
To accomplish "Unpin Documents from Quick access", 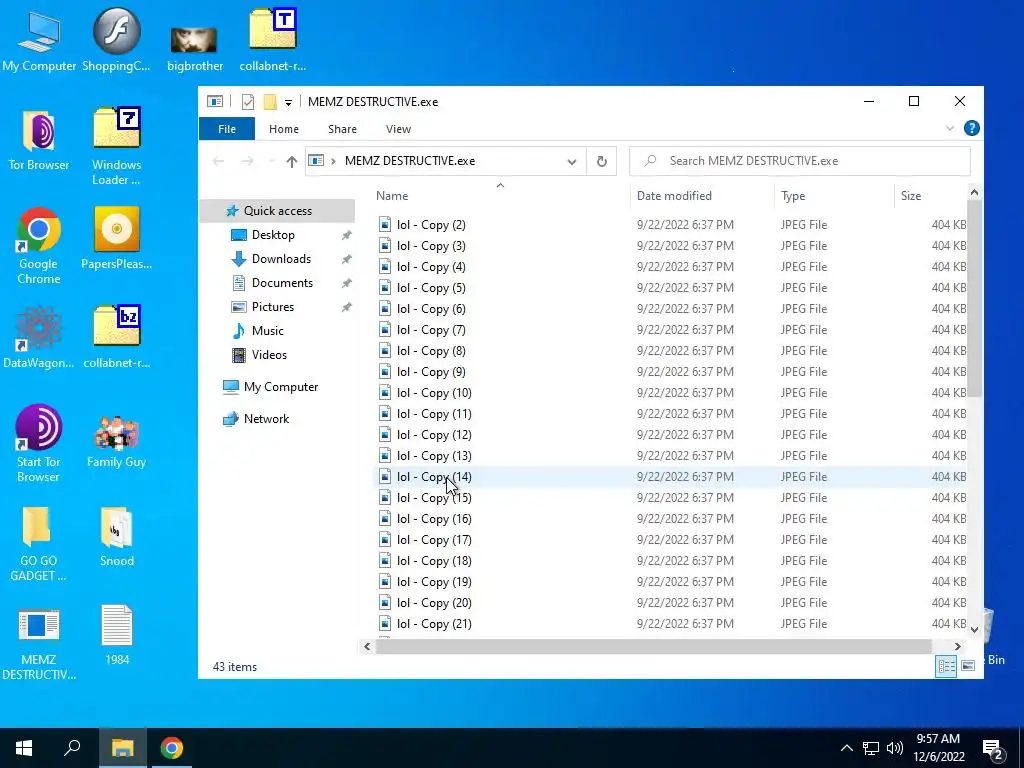I will [346, 283].
